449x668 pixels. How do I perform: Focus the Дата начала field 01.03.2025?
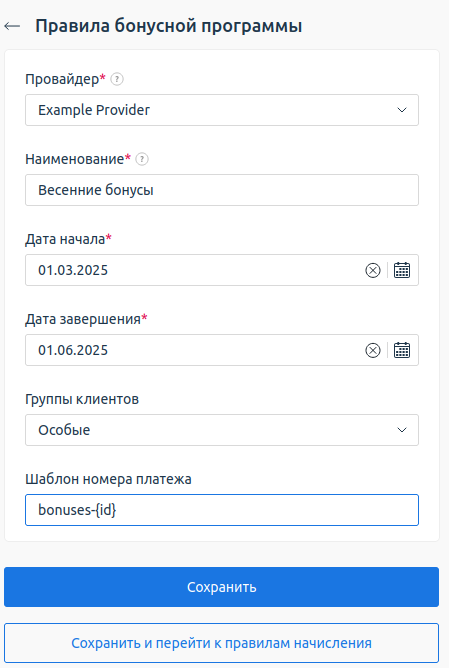(194, 270)
